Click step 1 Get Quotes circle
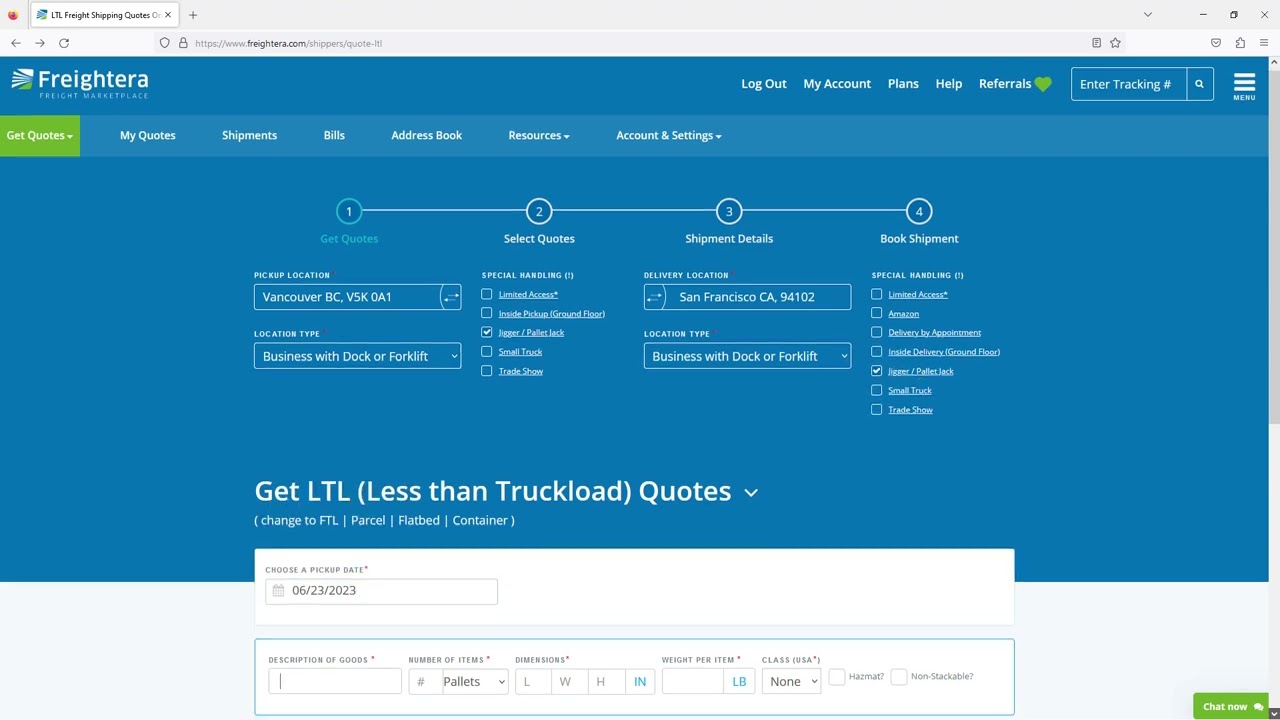Viewport: 1280px width, 720px height. pyautogui.click(x=349, y=211)
